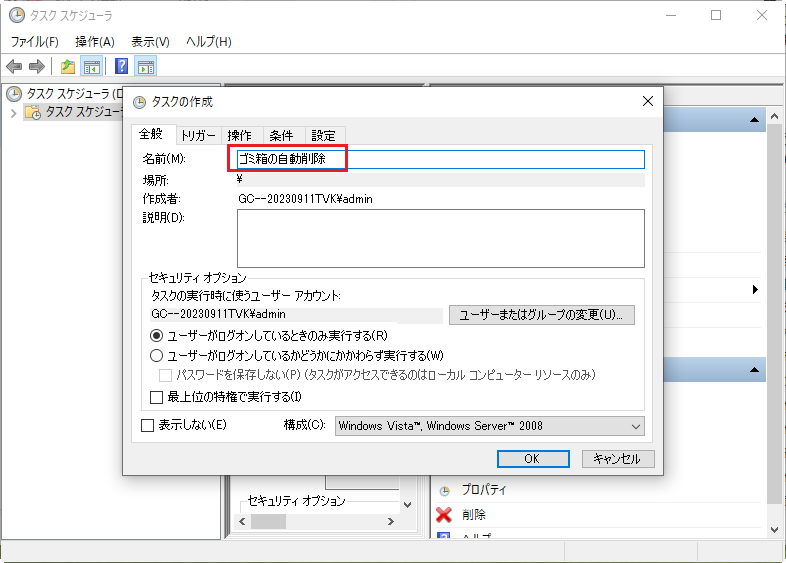Click the center pane horizontal scrollbar thumb
This screenshot has height=563, width=786.
tap(268, 521)
